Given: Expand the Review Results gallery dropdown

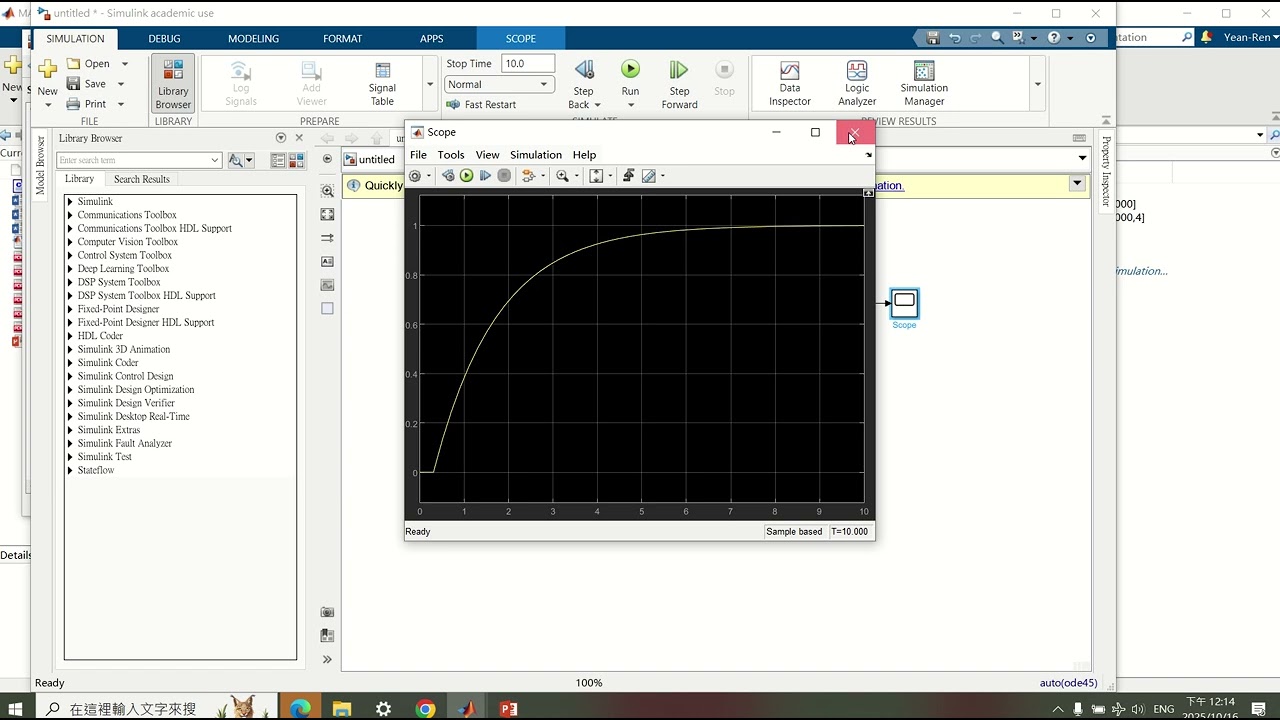Looking at the screenshot, I should [1037, 84].
